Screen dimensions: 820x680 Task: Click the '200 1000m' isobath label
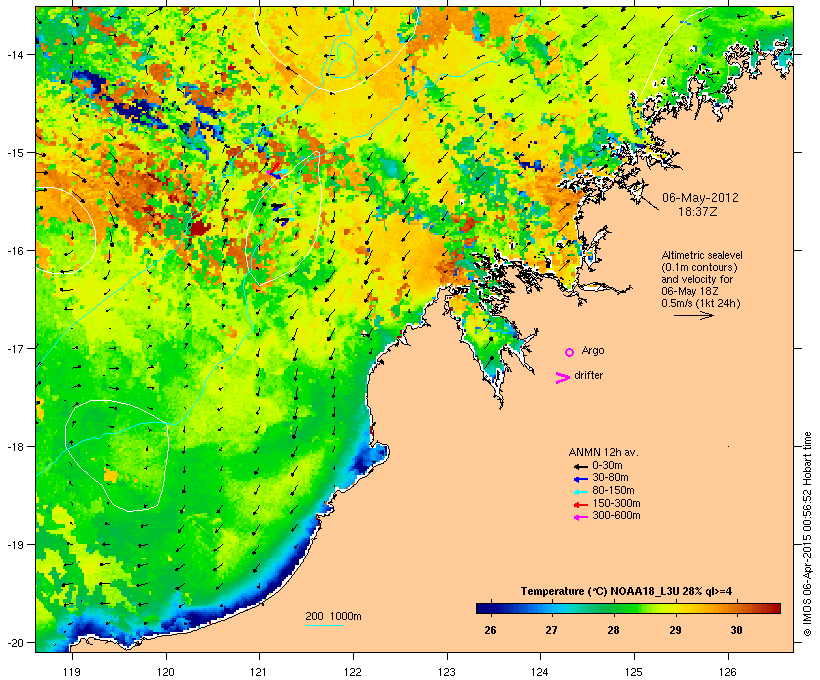tap(333, 616)
